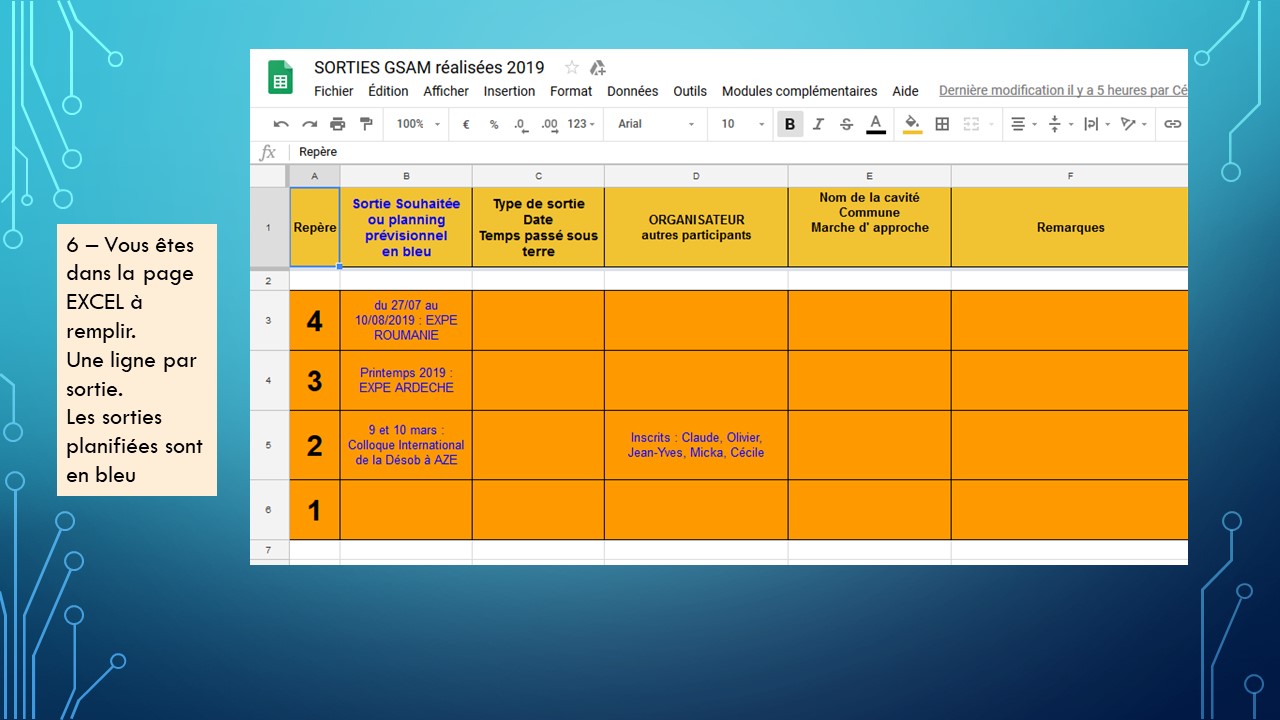Viewport: 1280px width, 720px height.
Task: Open the text rotation dropdown
Action: (1134, 124)
